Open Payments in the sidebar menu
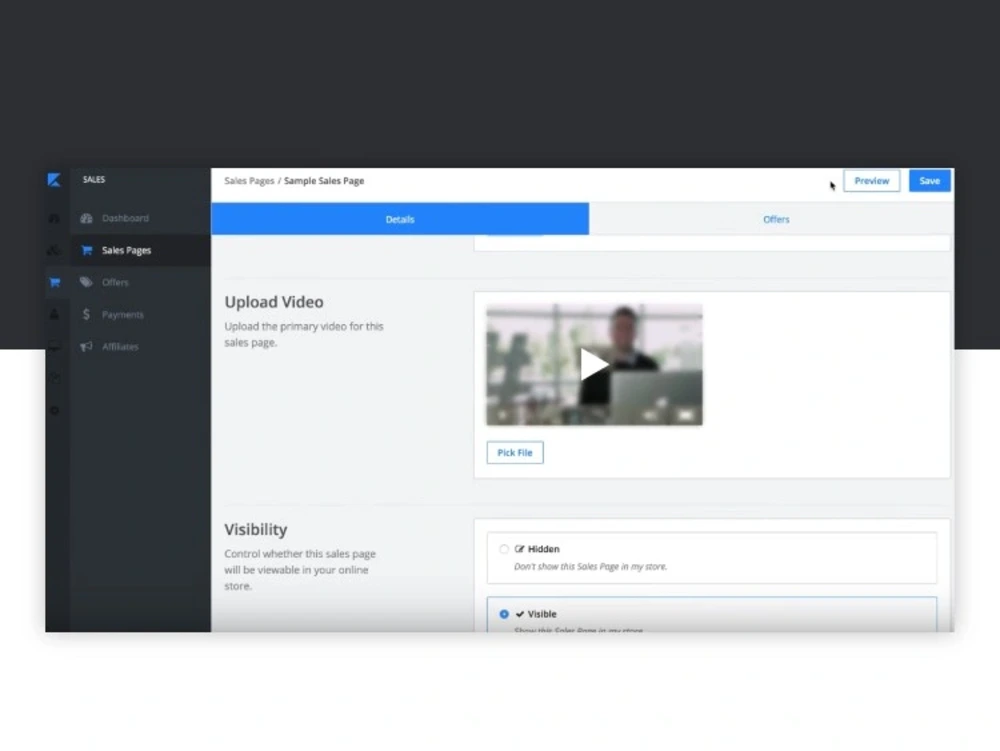Image resolution: width=1000 pixels, height=751 pixels. pyautogui.click(x=140, y=314)
